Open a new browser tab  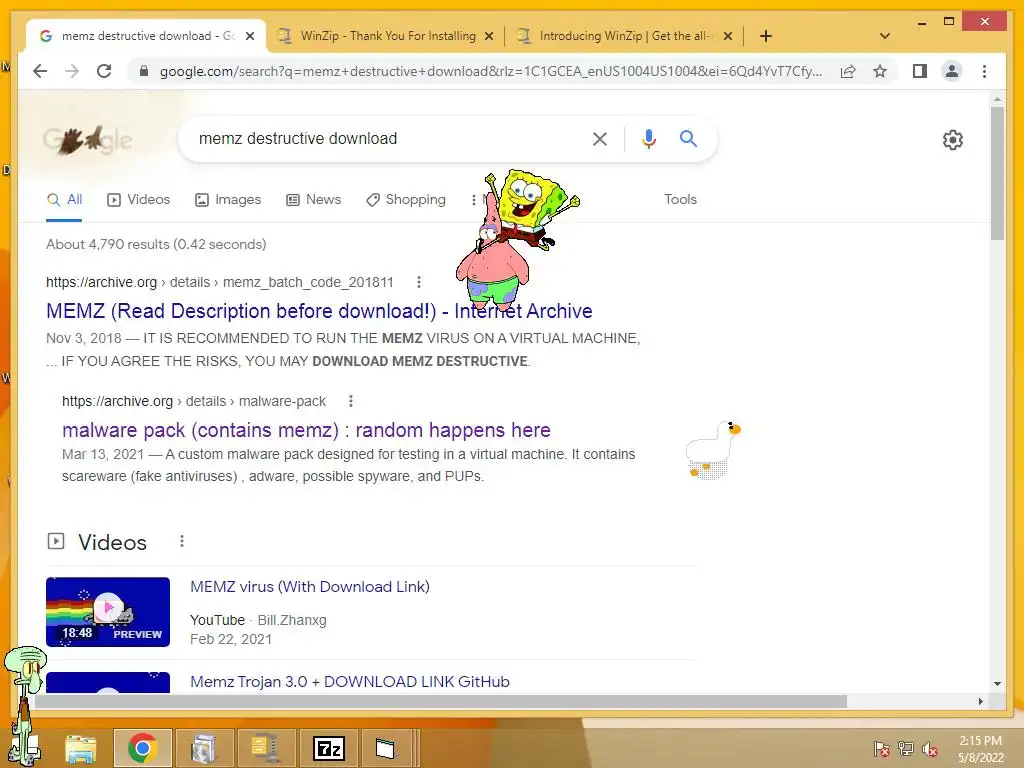766,36
